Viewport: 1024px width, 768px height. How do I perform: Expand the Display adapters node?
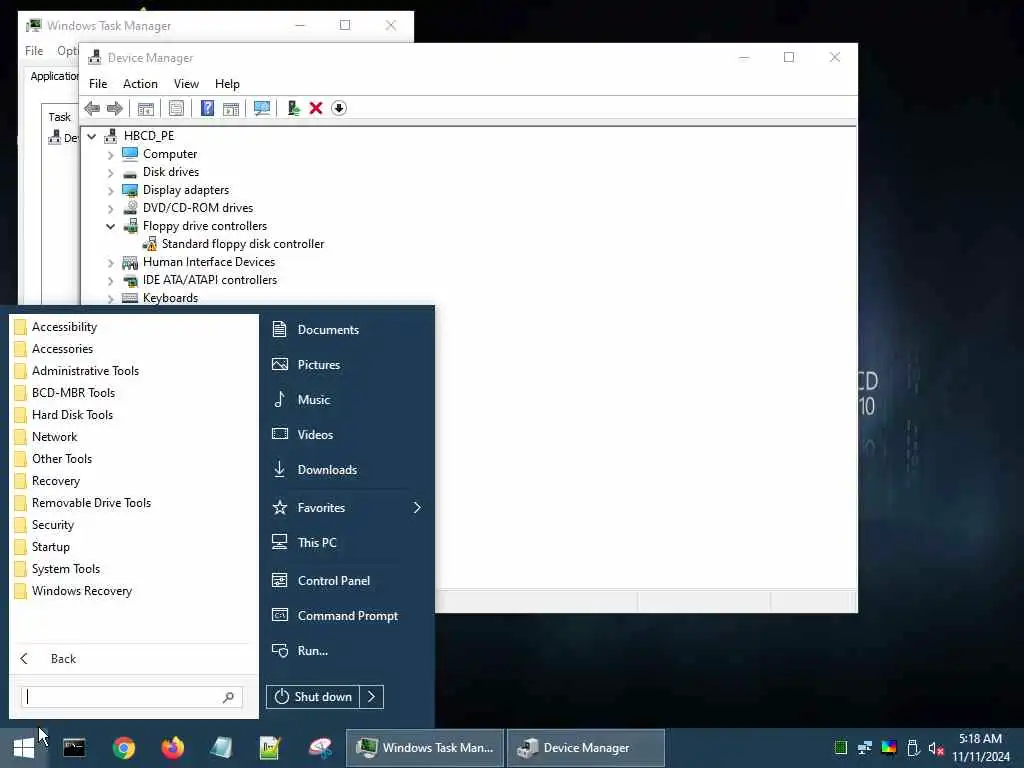110,191
